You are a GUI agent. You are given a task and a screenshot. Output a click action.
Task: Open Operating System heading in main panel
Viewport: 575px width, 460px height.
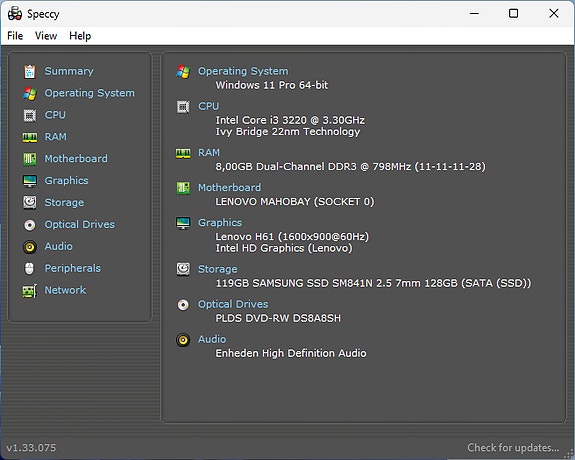pos(243,71)
